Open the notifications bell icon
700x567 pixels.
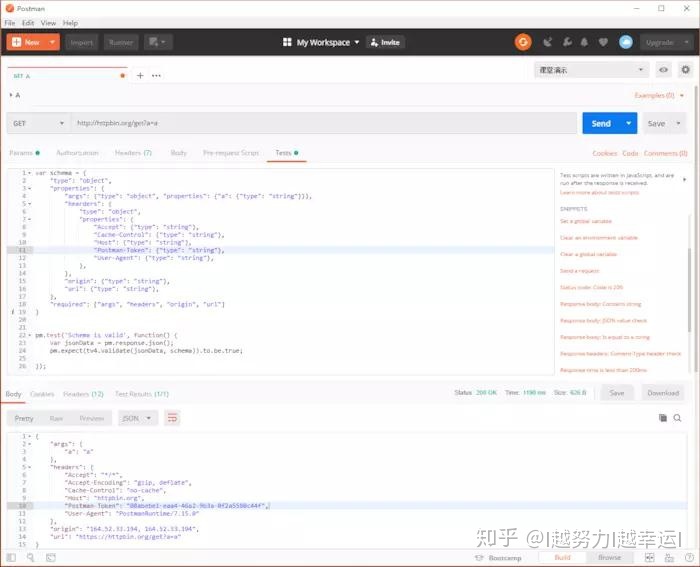tap(584, 42)
